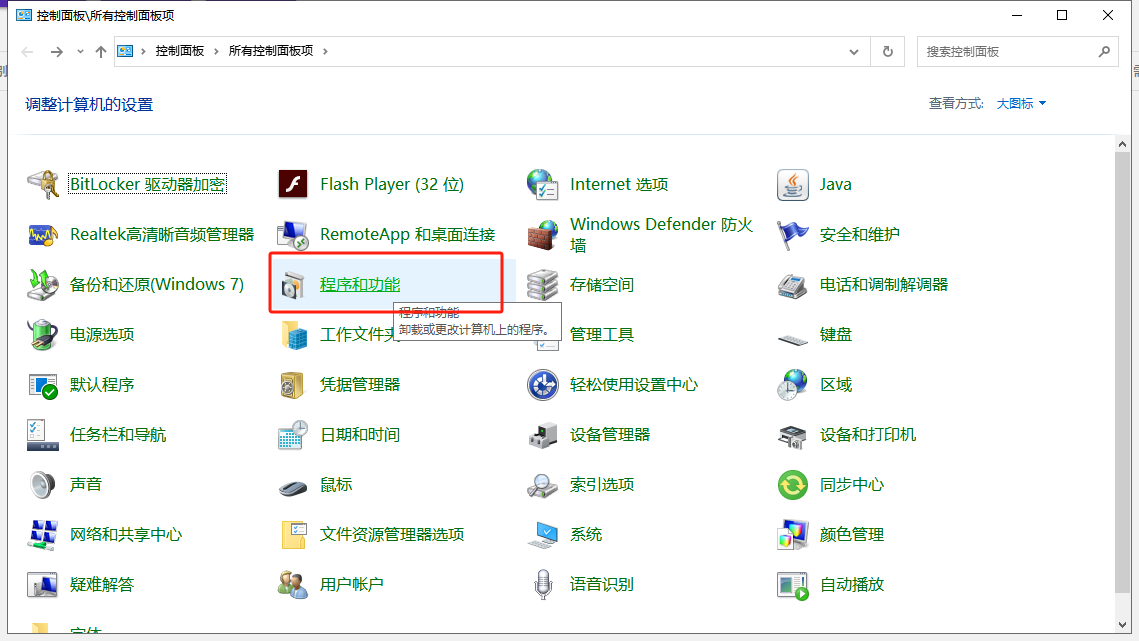Click the 自动播放 icon
Screen dimensions: 1139x641
click(793, 585)
